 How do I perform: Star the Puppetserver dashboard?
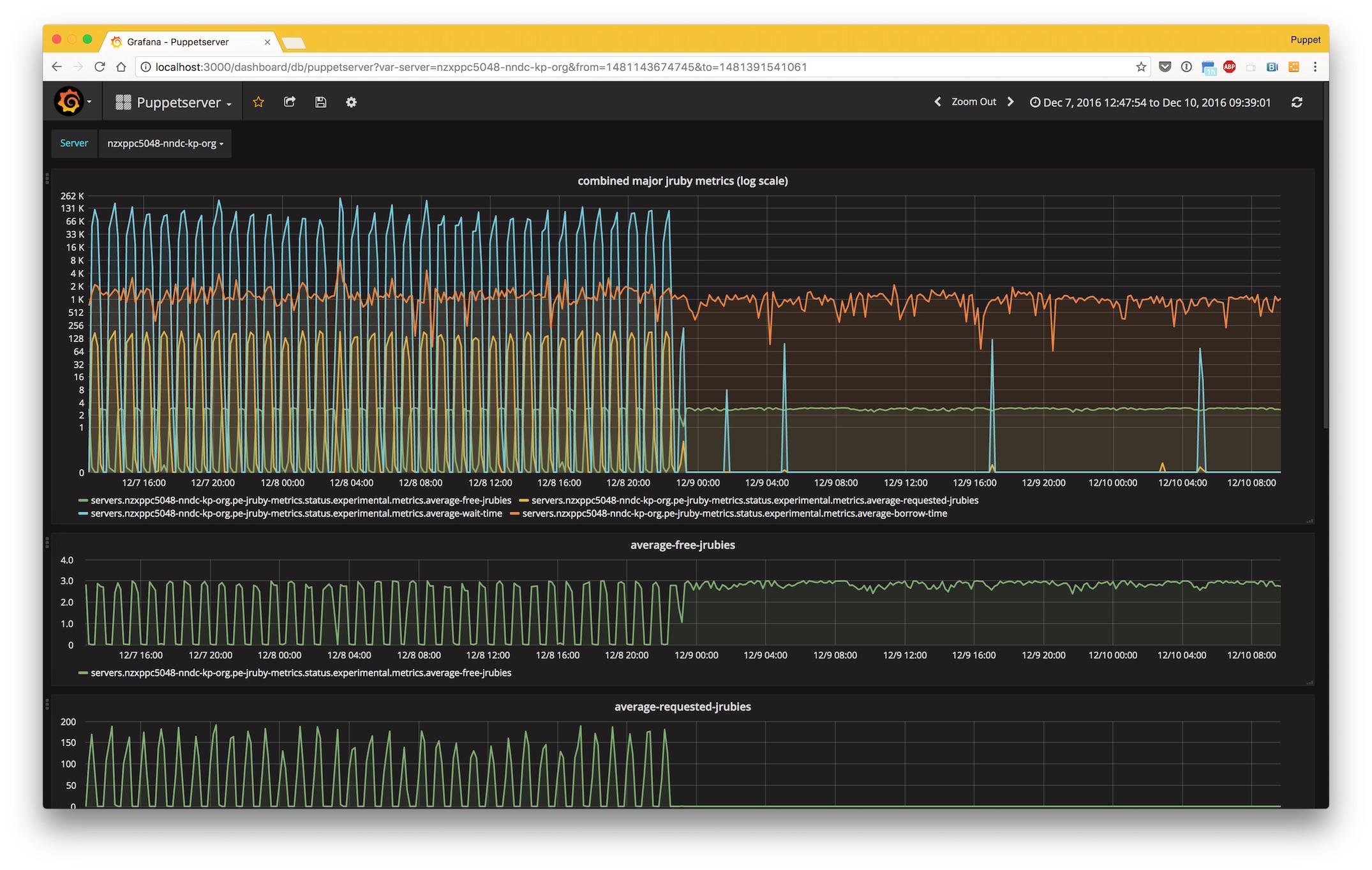(x=258, y=102)
